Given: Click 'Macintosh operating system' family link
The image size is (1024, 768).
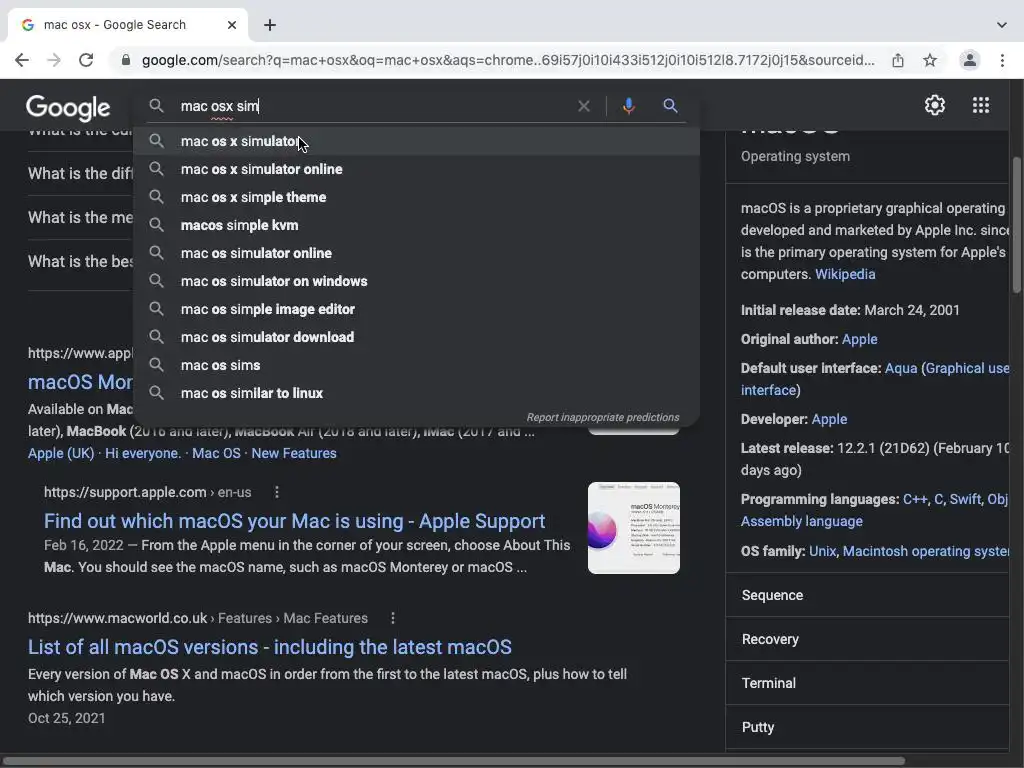Looking at the screenshot, I should [926, 551].
